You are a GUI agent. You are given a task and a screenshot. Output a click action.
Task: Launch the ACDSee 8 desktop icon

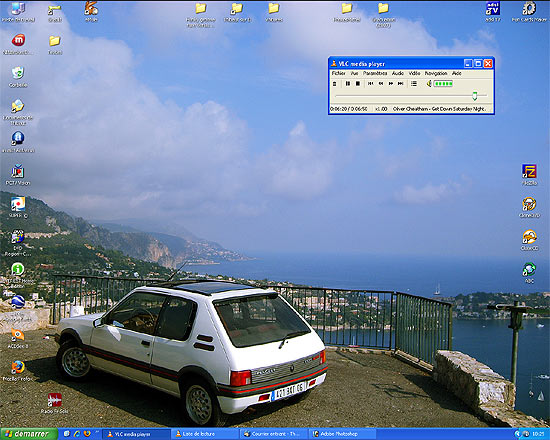pyautogui.click(x=18, y=338)
